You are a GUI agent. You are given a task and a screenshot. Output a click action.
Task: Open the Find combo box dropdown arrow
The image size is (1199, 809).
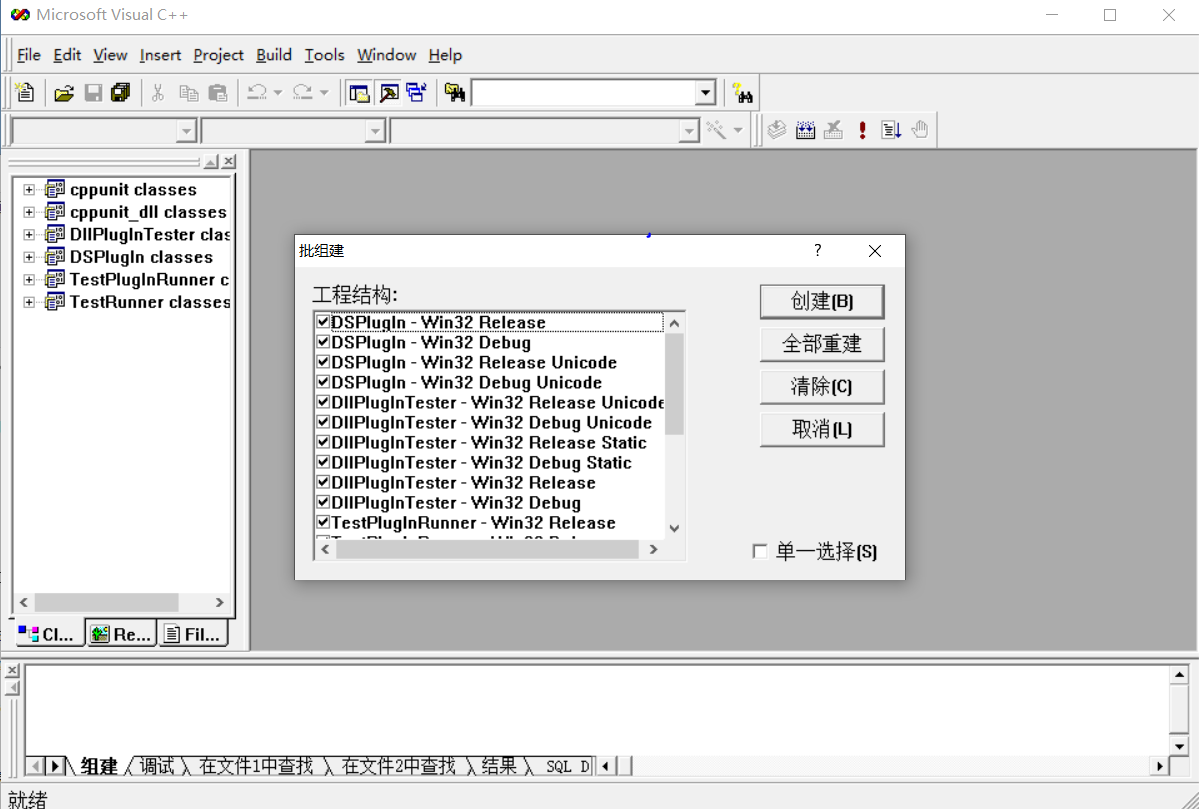[x=706, y=93]
